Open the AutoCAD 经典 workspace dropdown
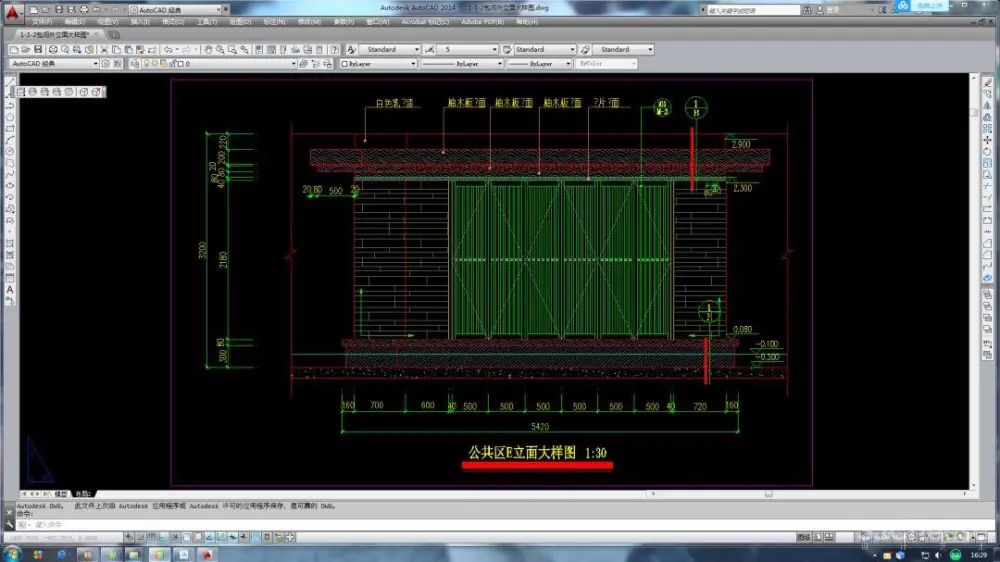 point(96,64)
